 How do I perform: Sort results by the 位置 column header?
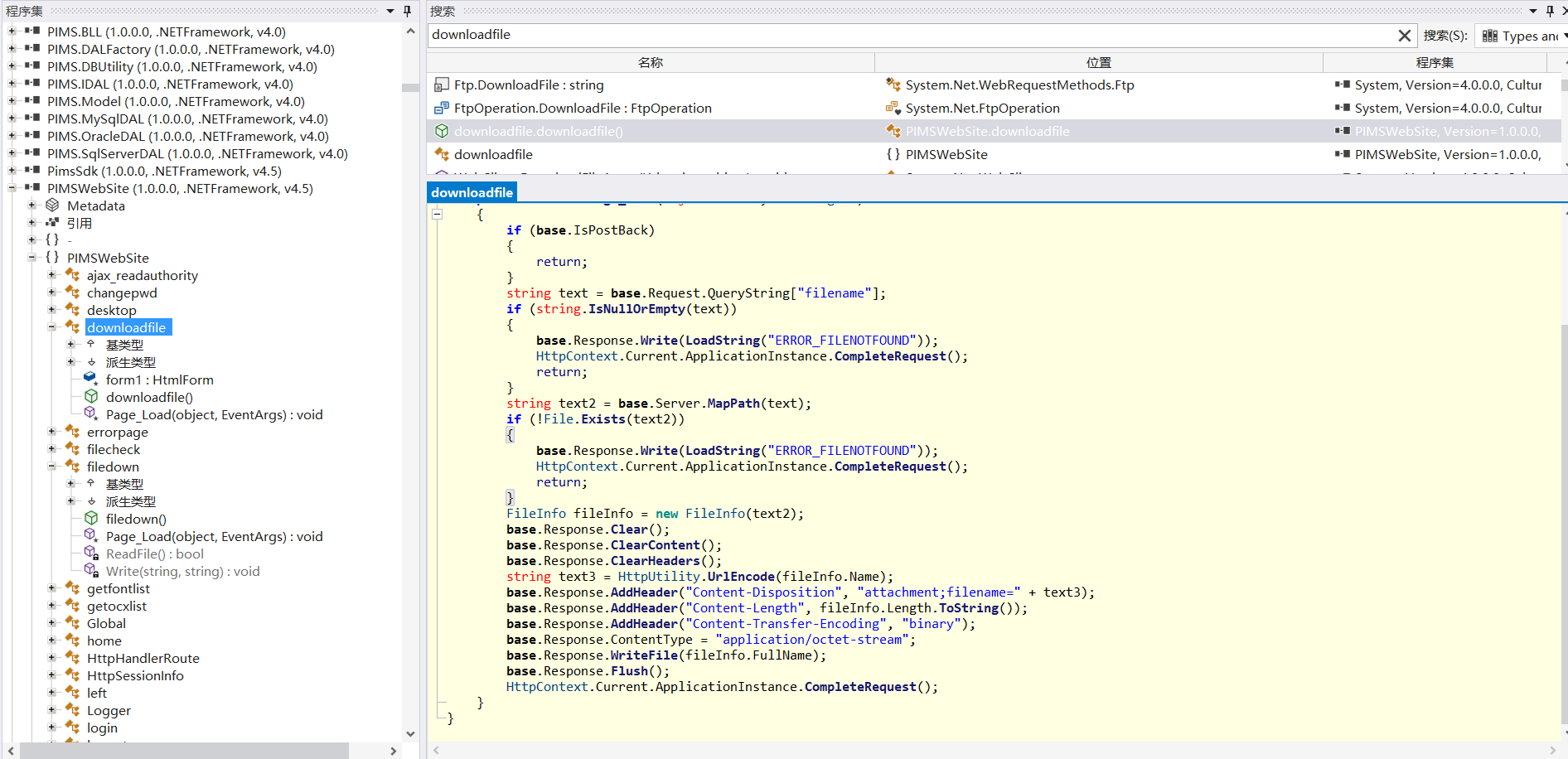1099,62
